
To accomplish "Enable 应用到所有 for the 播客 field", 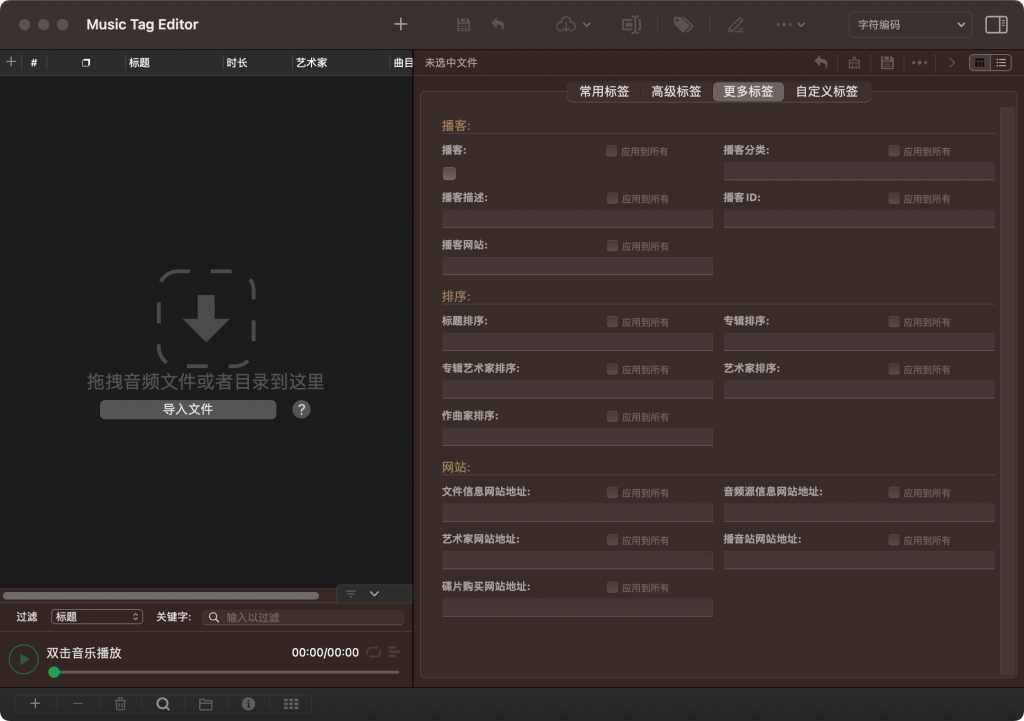I will pyautogui.click(x=610, y=151).
